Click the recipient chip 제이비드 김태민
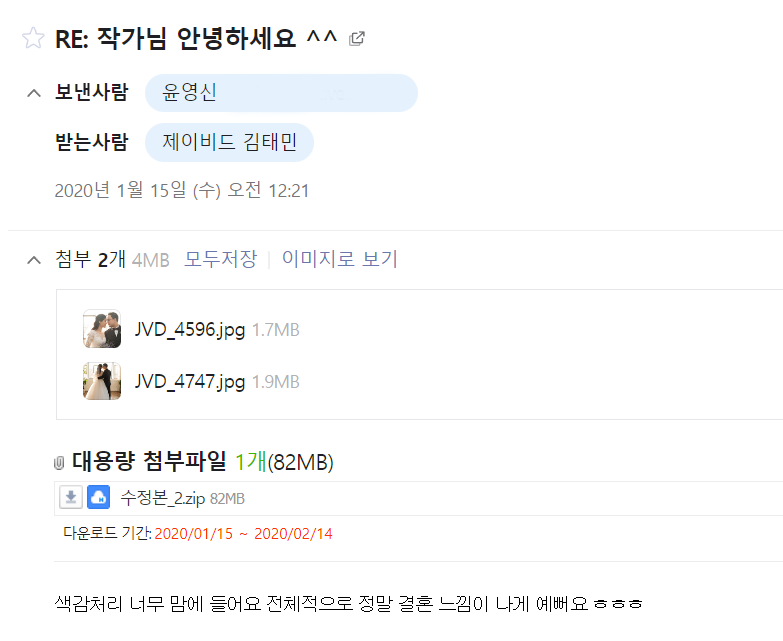 (x=230, y=142)
